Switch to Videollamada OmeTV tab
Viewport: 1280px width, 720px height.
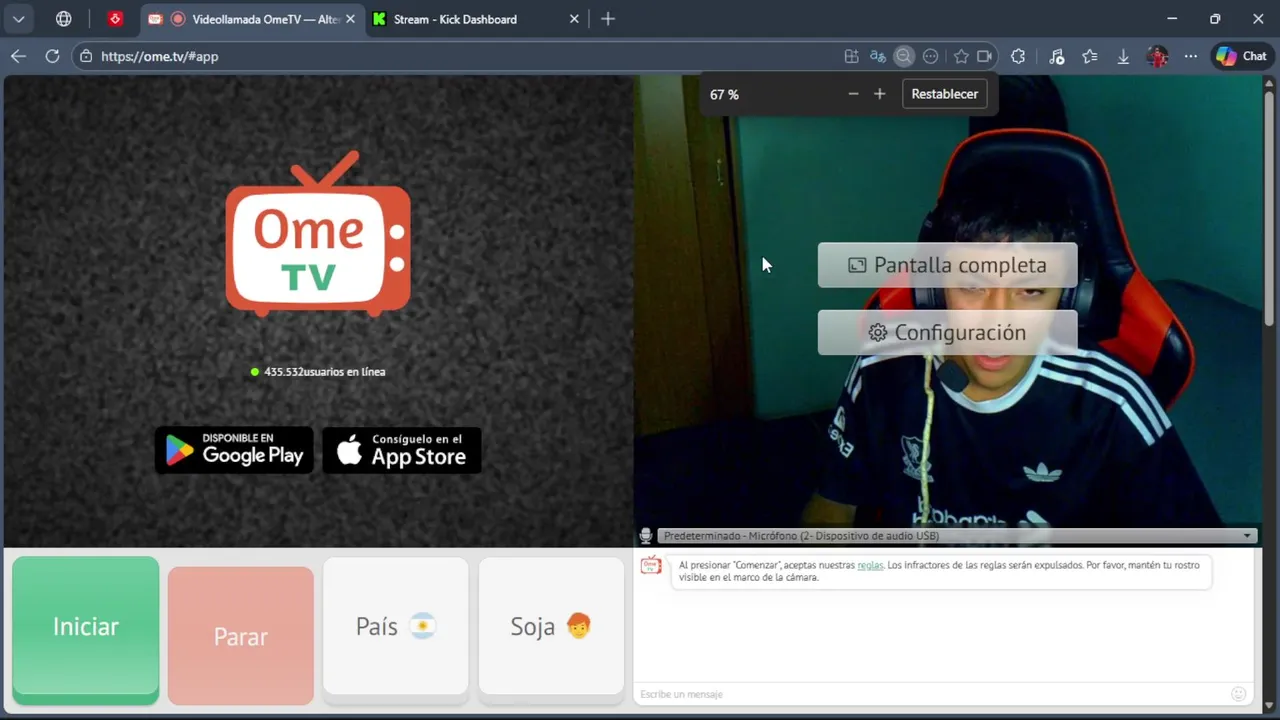[x=250, y=19]
